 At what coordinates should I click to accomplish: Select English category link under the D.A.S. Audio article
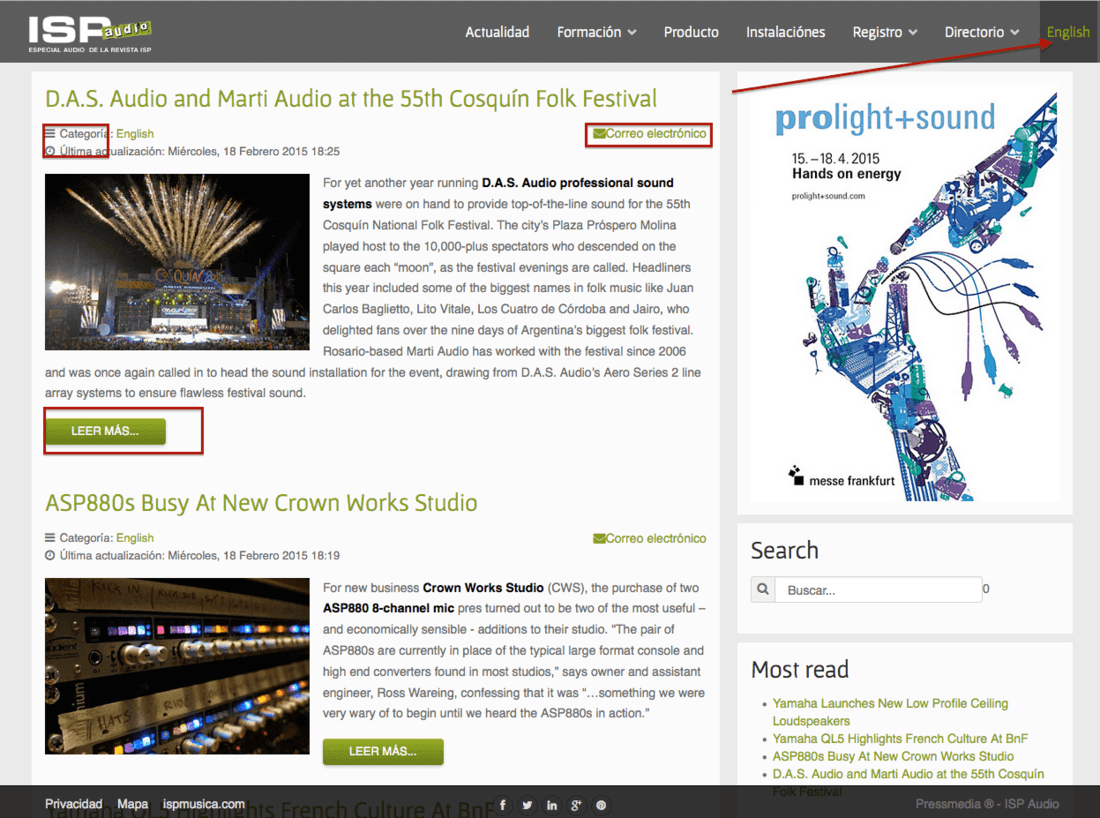pyautogui.click(x=135, y=133)
